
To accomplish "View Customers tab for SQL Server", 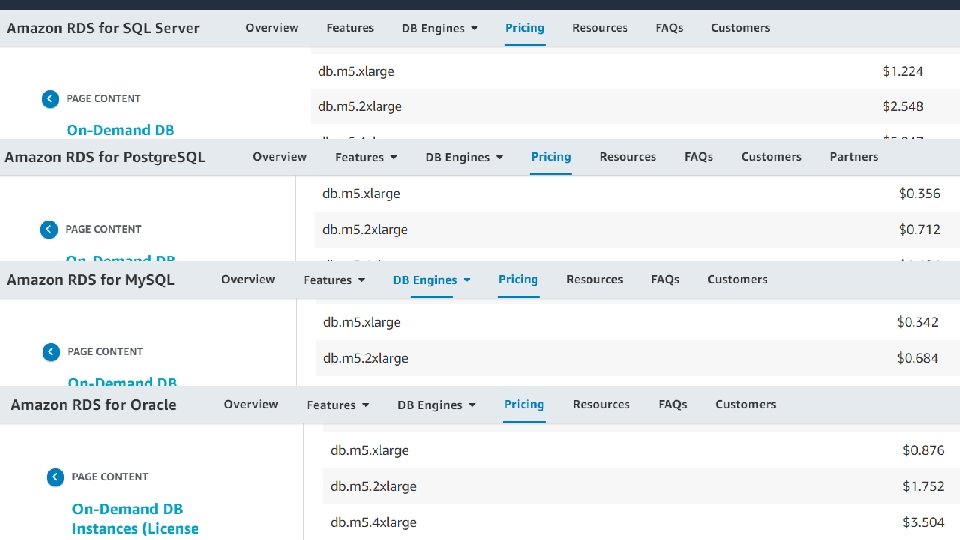I will click(740, 28).
